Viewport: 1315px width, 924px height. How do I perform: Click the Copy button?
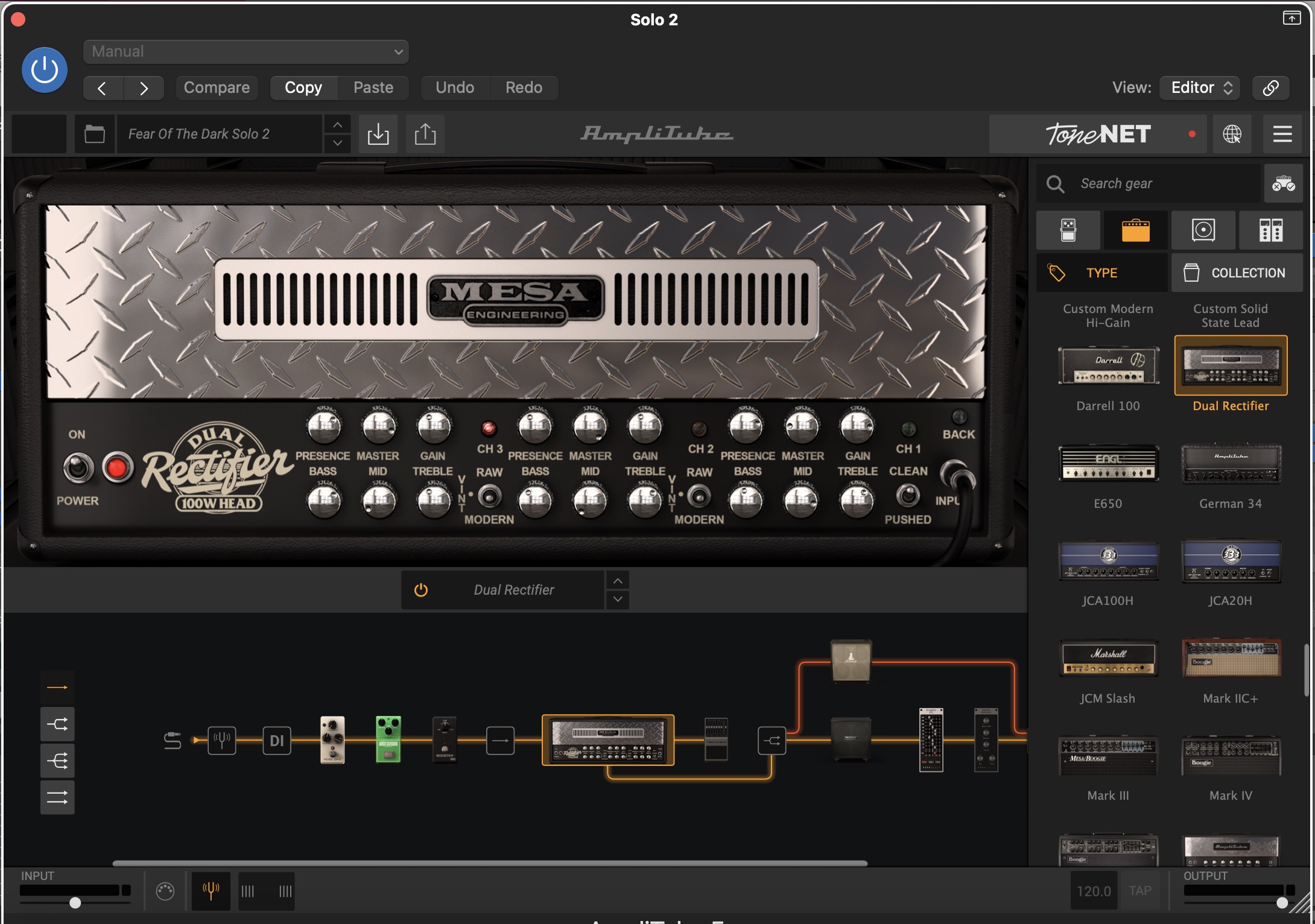pos(303,88)
